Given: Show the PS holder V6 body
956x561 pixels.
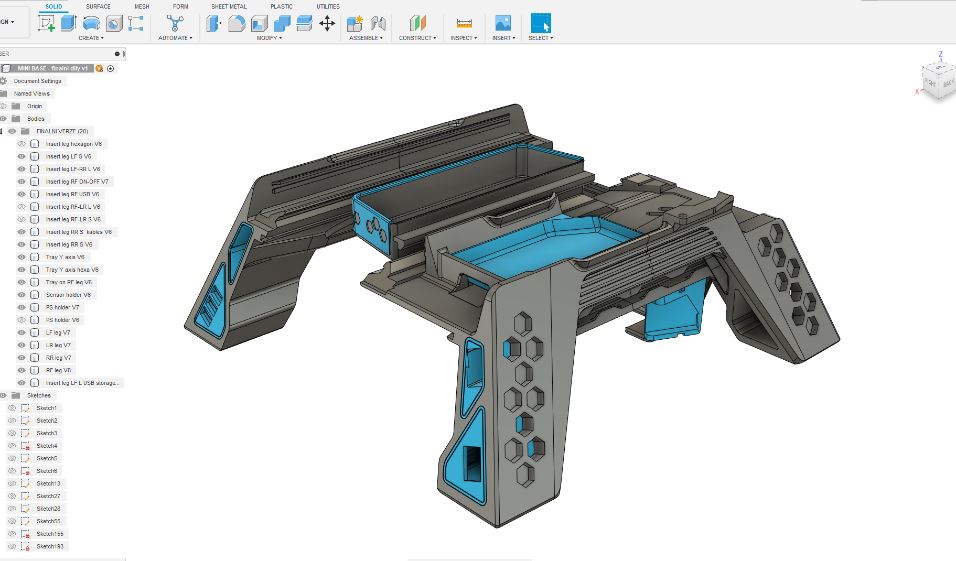Looking at the screenshot, I should 21,320.
